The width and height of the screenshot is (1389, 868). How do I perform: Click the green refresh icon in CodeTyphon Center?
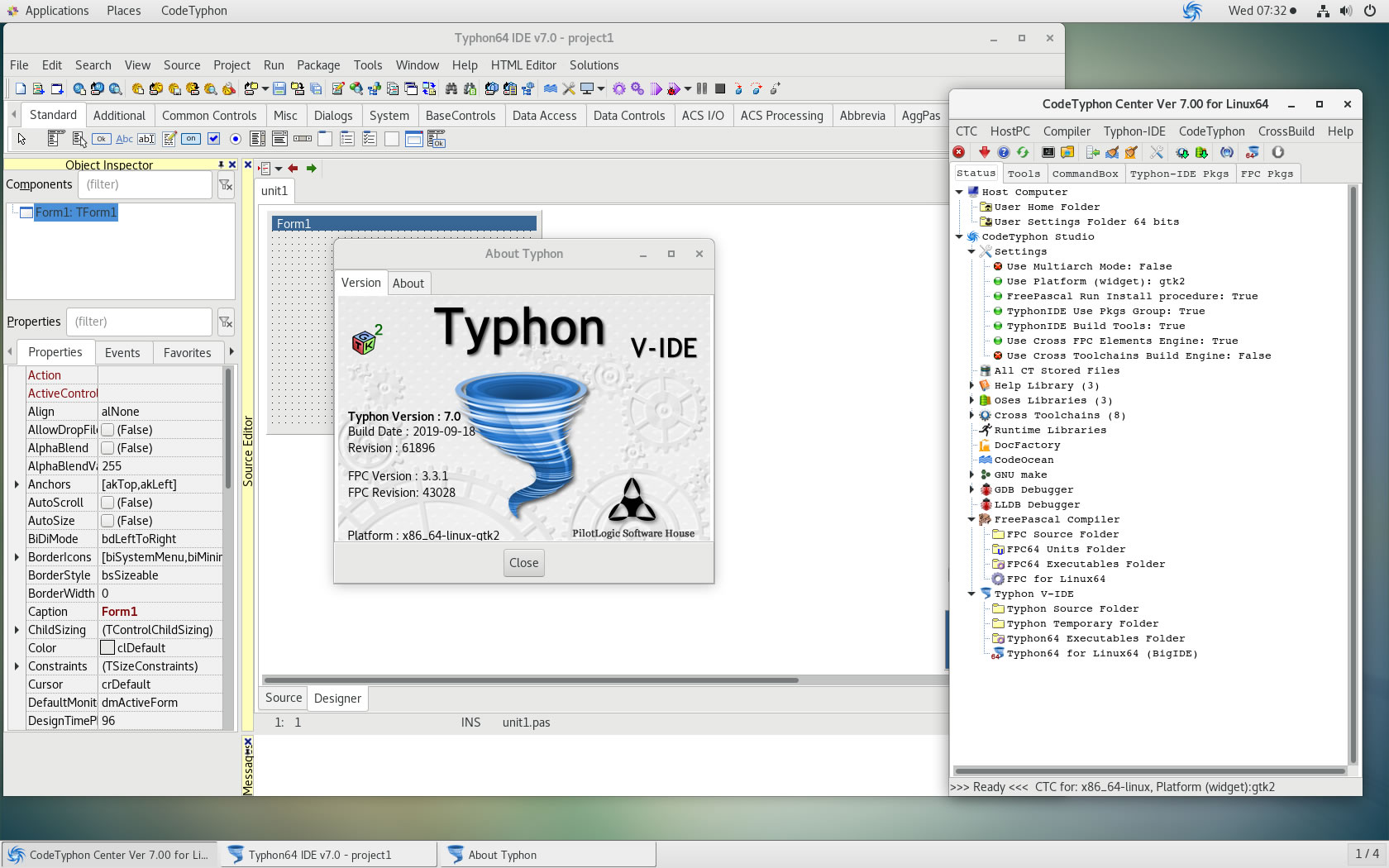click(x=1023, y=152)
